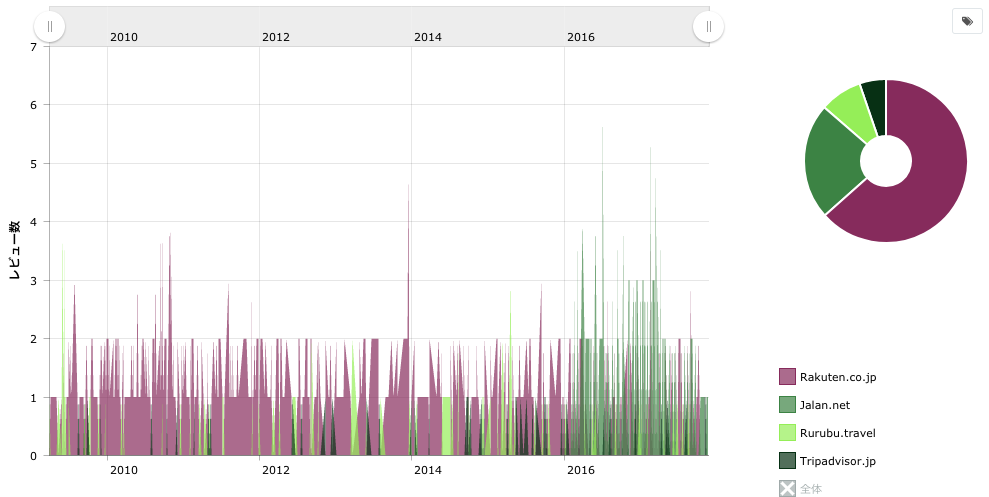This screenshot has width=989, height=497.
Task: Toggle the Jalan.net series label
Action: (825, 405)
